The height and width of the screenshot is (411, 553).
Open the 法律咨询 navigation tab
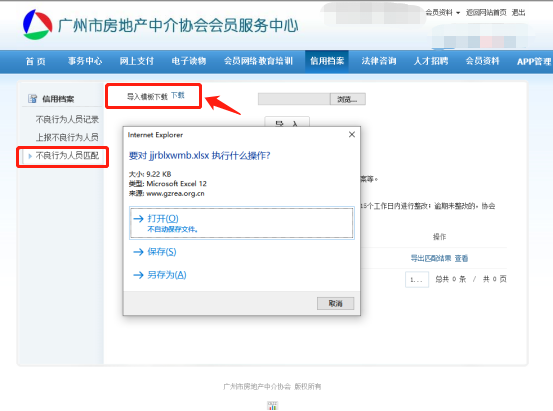click(379, 61)
